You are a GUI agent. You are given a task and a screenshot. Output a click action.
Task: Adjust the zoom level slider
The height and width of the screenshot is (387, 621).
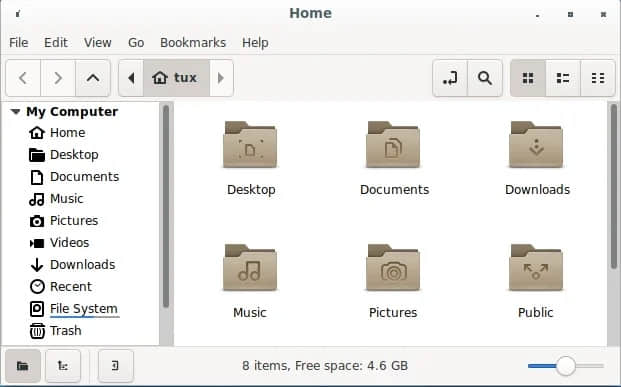point(566,366)
